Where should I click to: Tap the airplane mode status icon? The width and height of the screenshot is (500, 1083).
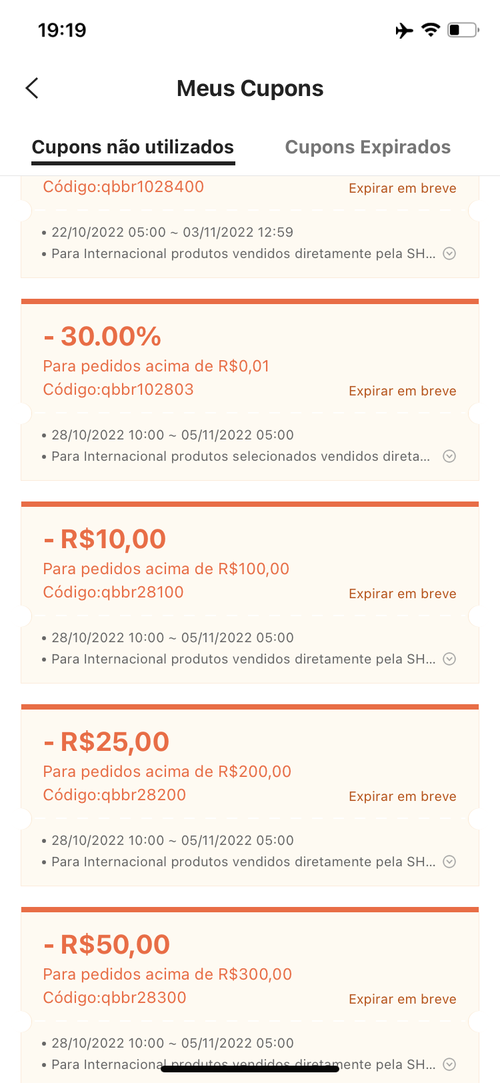[x=404, y=30]
